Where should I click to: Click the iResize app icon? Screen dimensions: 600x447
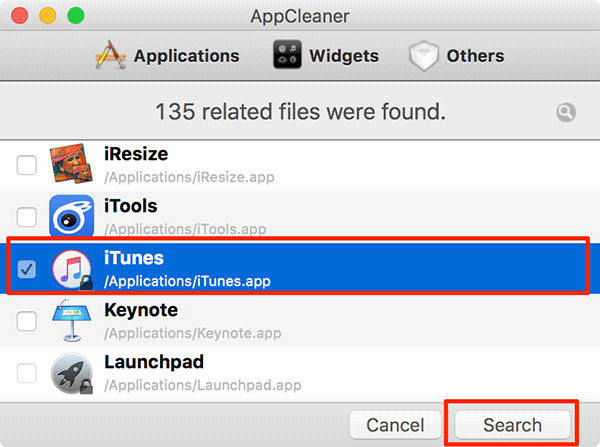(x=72, y=163)
